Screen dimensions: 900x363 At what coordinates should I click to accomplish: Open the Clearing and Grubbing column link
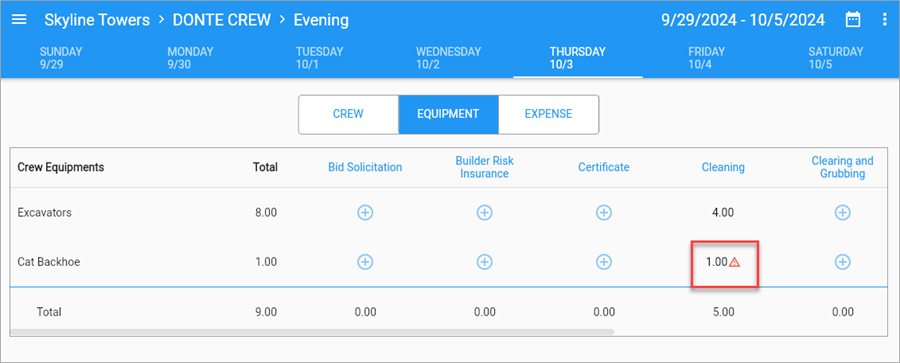click(x=842, y=167)
